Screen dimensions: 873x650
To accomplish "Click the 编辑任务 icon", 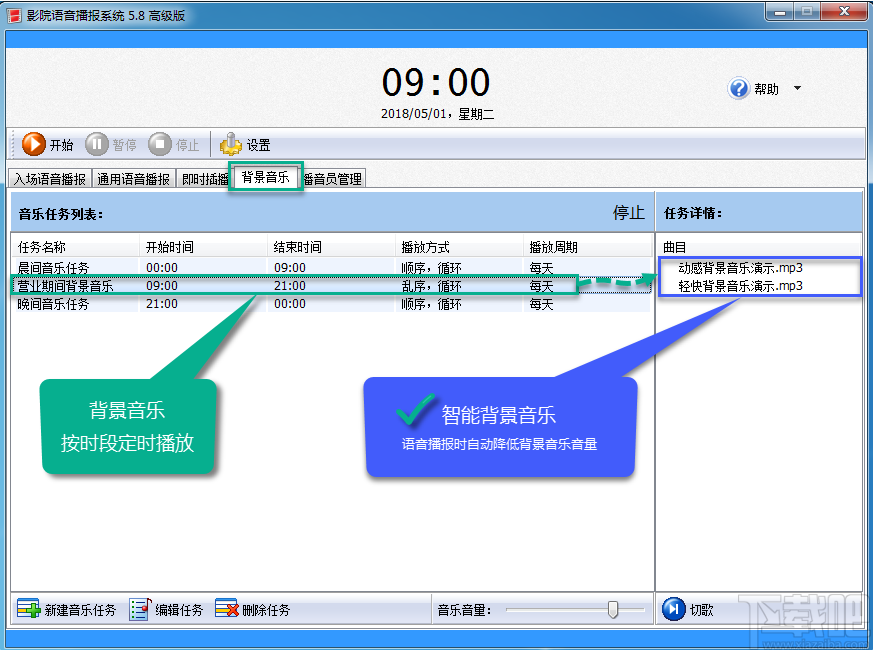I will tap(140, 609).
